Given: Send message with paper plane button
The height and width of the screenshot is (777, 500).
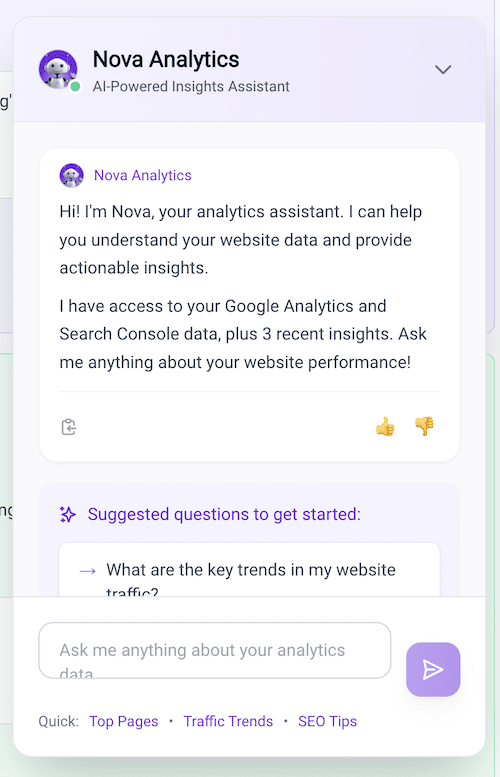Looking at the screenshot, I should [433, 669].
